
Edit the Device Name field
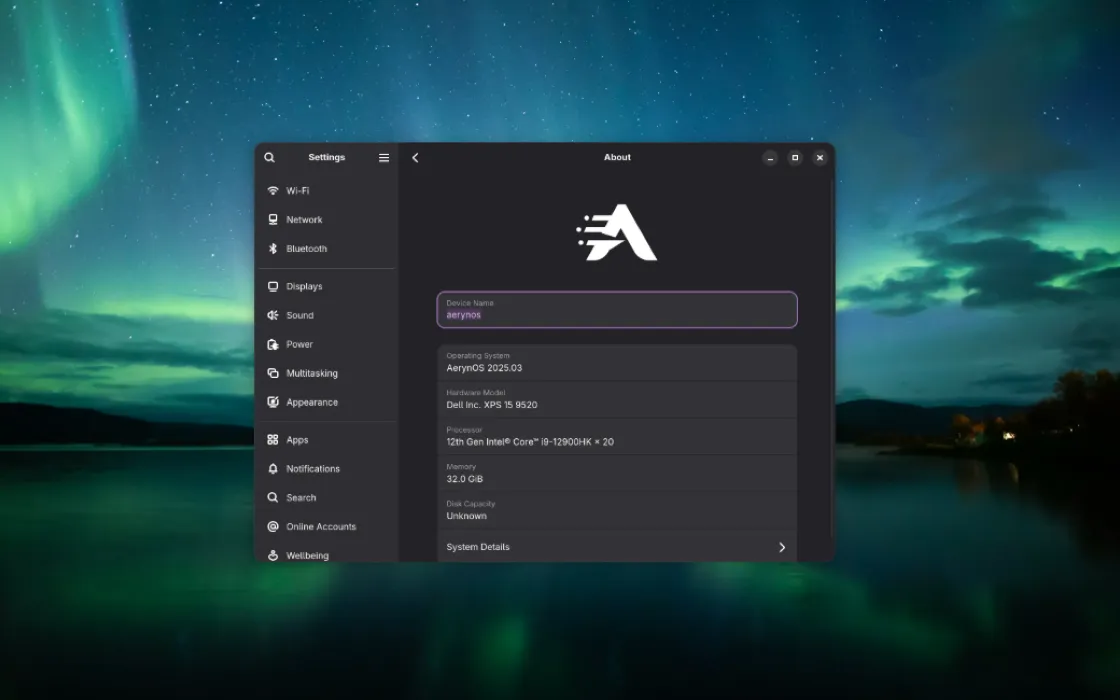click(x=617, y=310)
